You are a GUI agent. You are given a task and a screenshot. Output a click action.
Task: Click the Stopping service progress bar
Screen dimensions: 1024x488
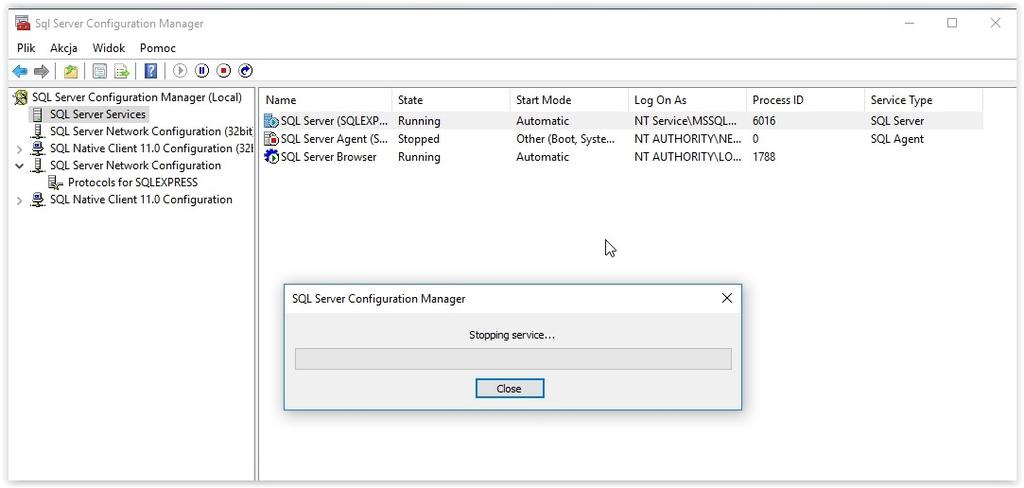513,359
